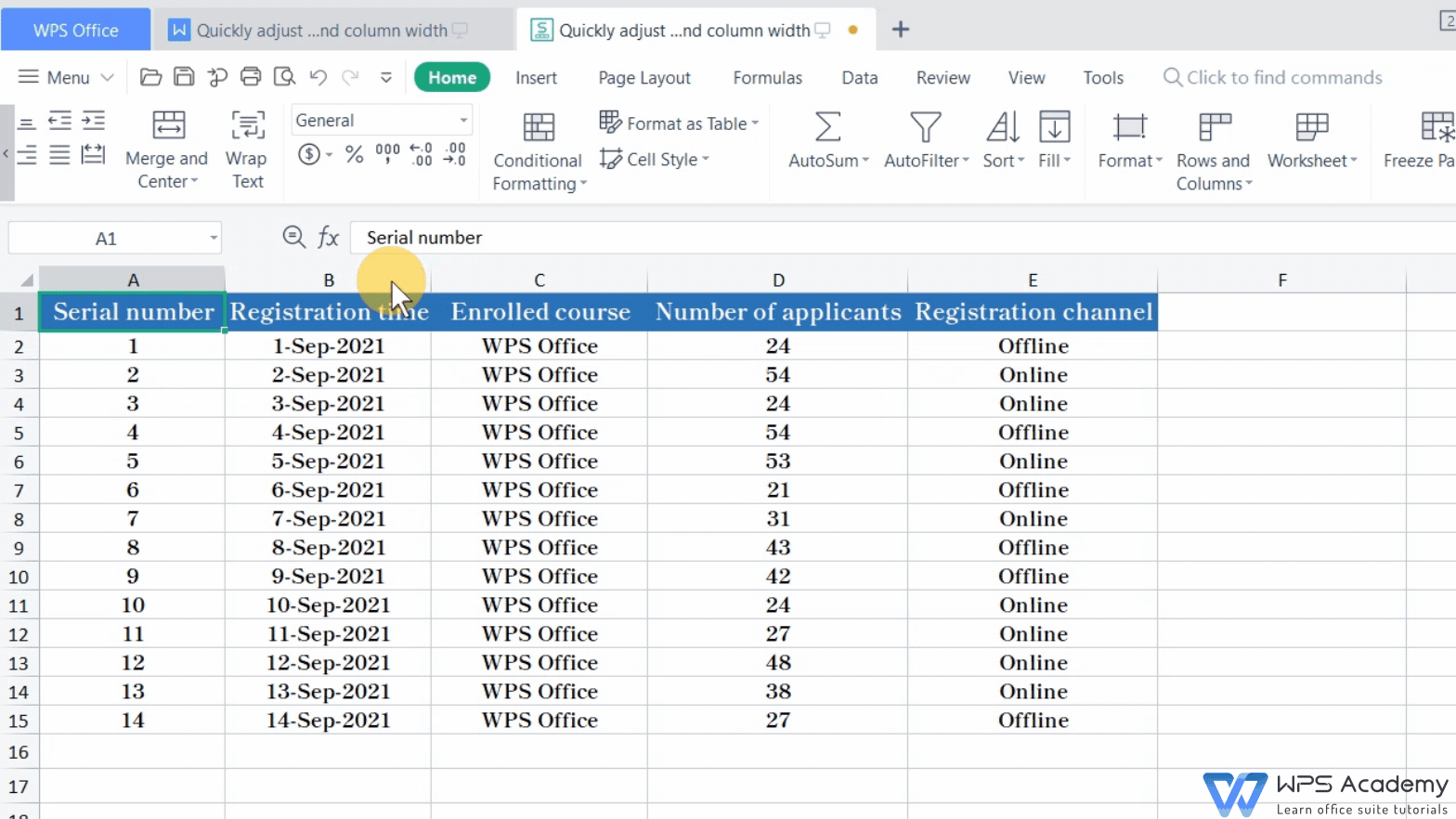Print the spreadsheet via printer icon

point(251,77)
